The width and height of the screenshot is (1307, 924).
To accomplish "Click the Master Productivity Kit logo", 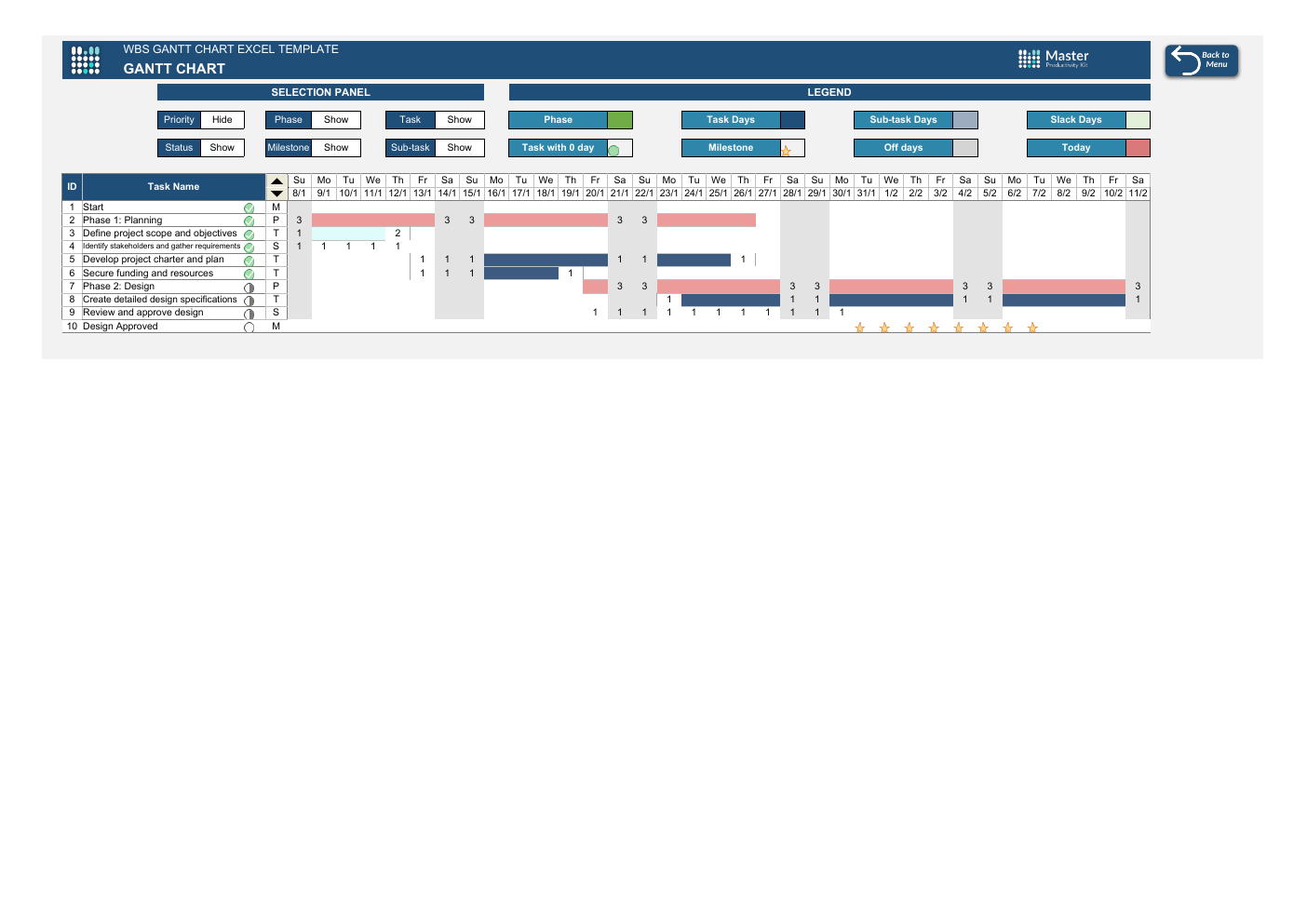I will click(1053, 59).
